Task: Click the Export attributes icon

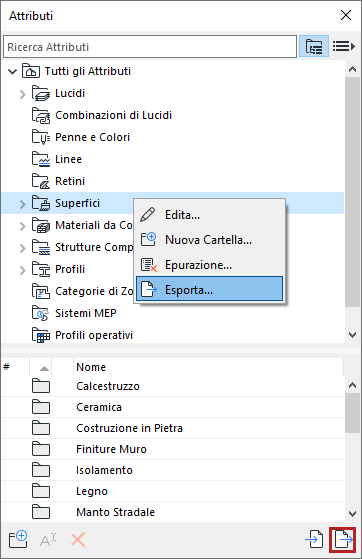Action: (x=343, y=539)
